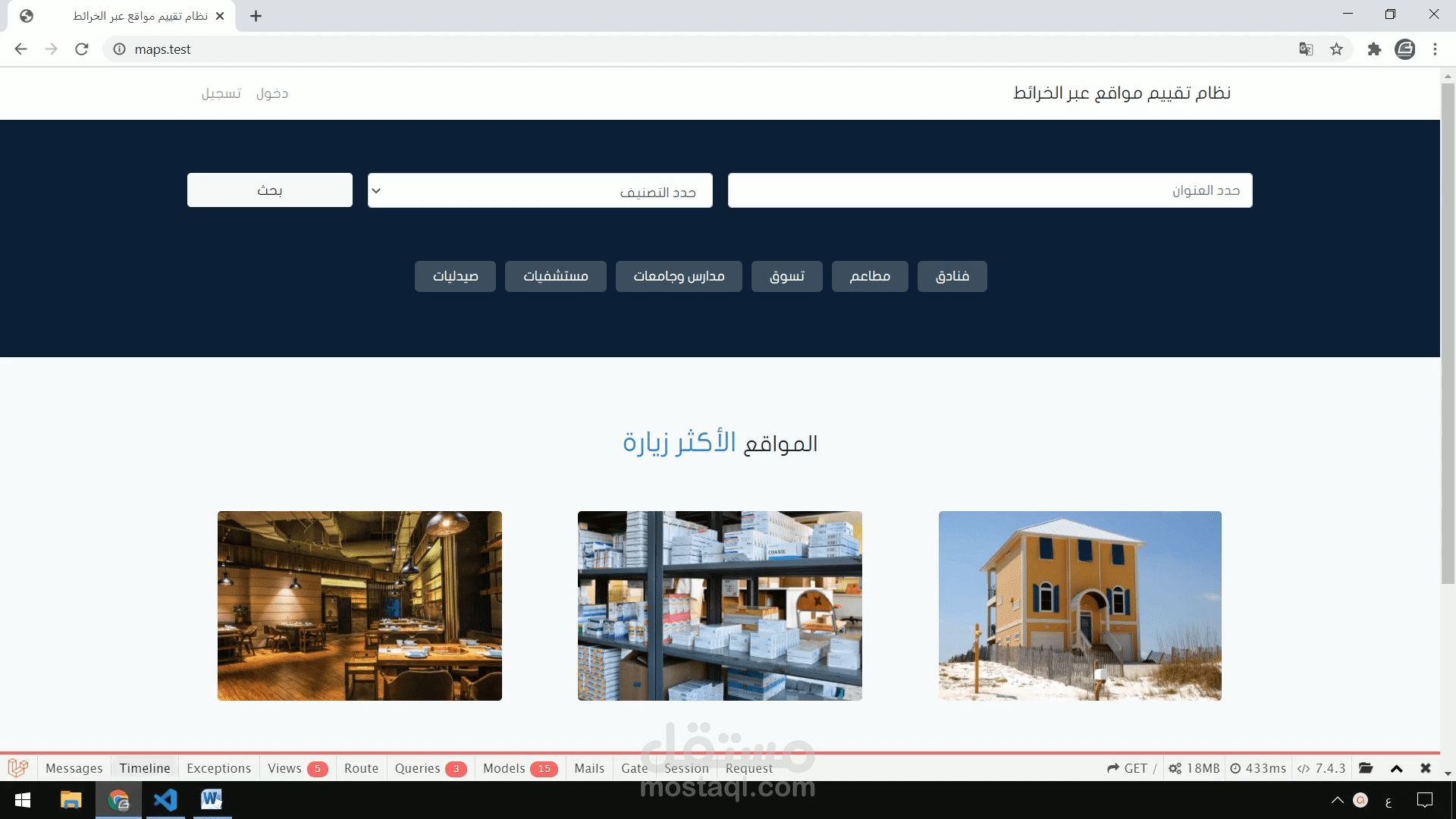Toggle the Views debug panel
This screenshot has width=1456, height=819.
(x=284, y=768)
